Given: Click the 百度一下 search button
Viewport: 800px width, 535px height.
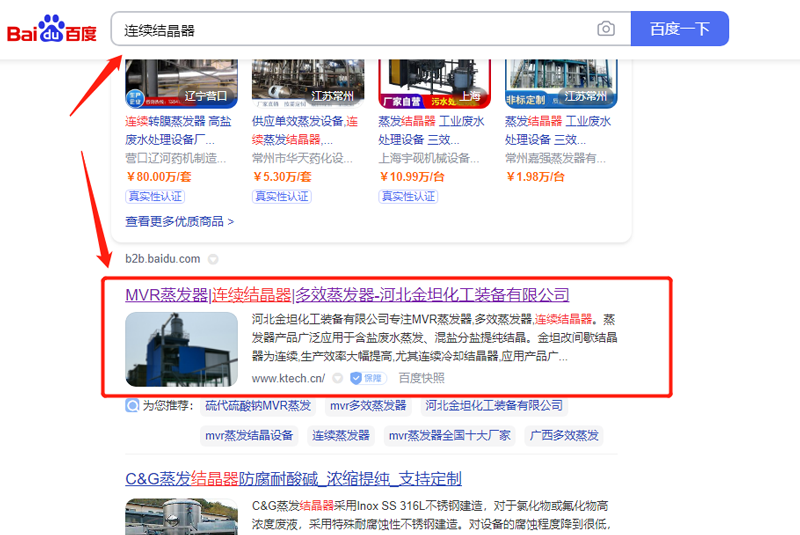Looking at the screenshot, I should coord(679,29).
